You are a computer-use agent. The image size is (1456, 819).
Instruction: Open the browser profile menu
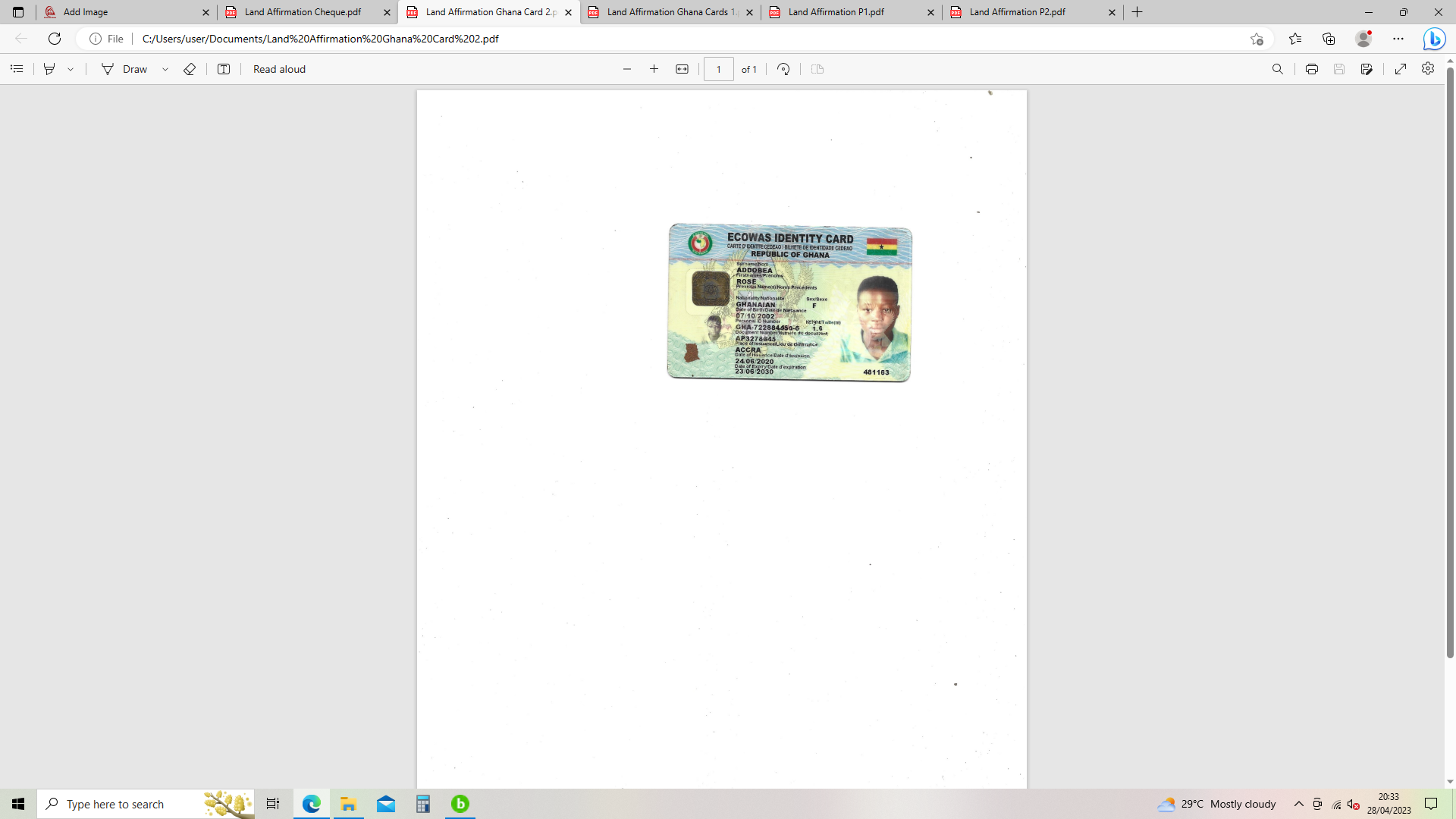[x=1363, y=39]
